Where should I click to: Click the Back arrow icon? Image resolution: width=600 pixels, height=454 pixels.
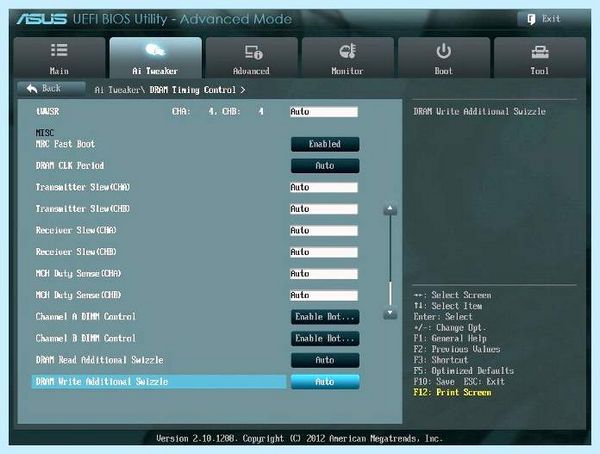[32, 89]
